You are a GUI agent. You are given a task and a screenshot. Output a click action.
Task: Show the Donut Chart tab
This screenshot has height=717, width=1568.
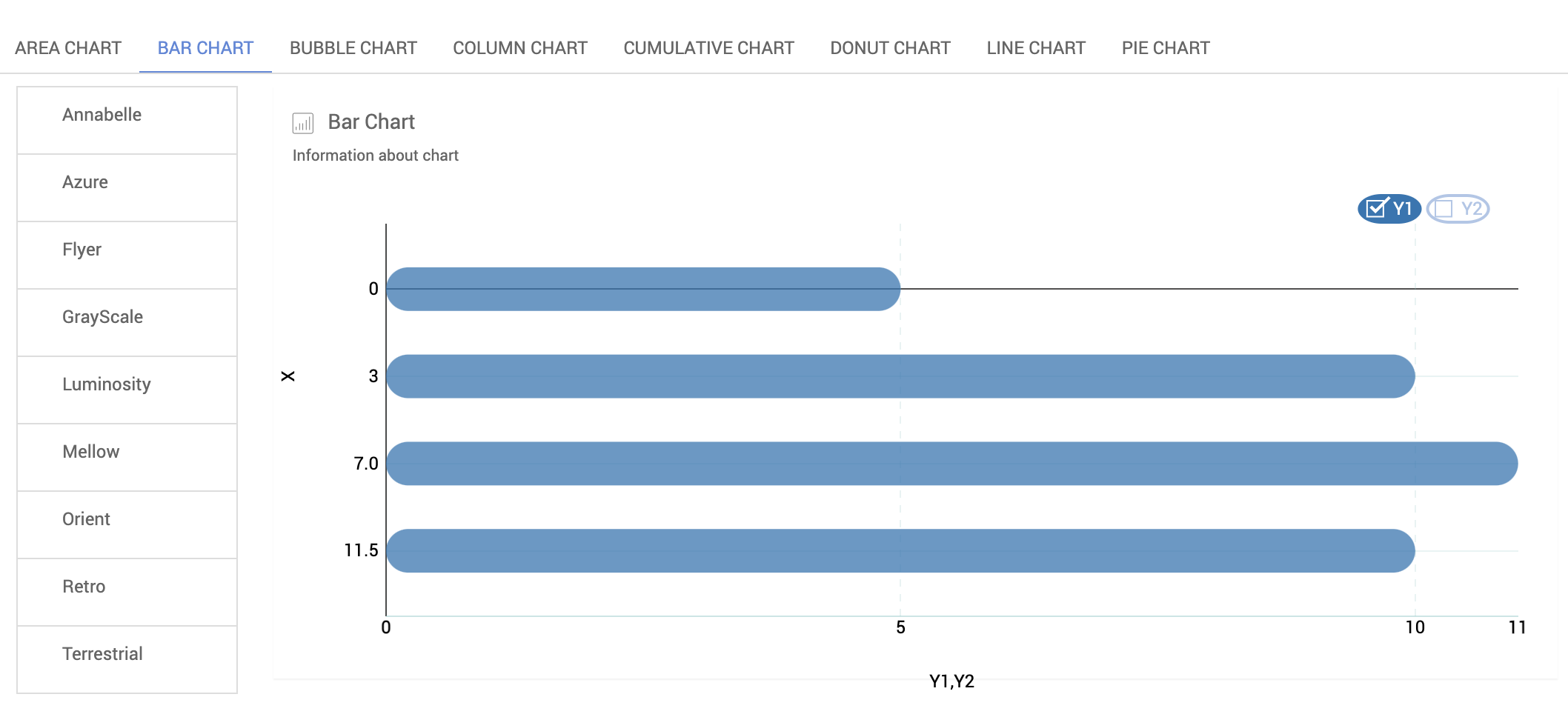(890, 48)
